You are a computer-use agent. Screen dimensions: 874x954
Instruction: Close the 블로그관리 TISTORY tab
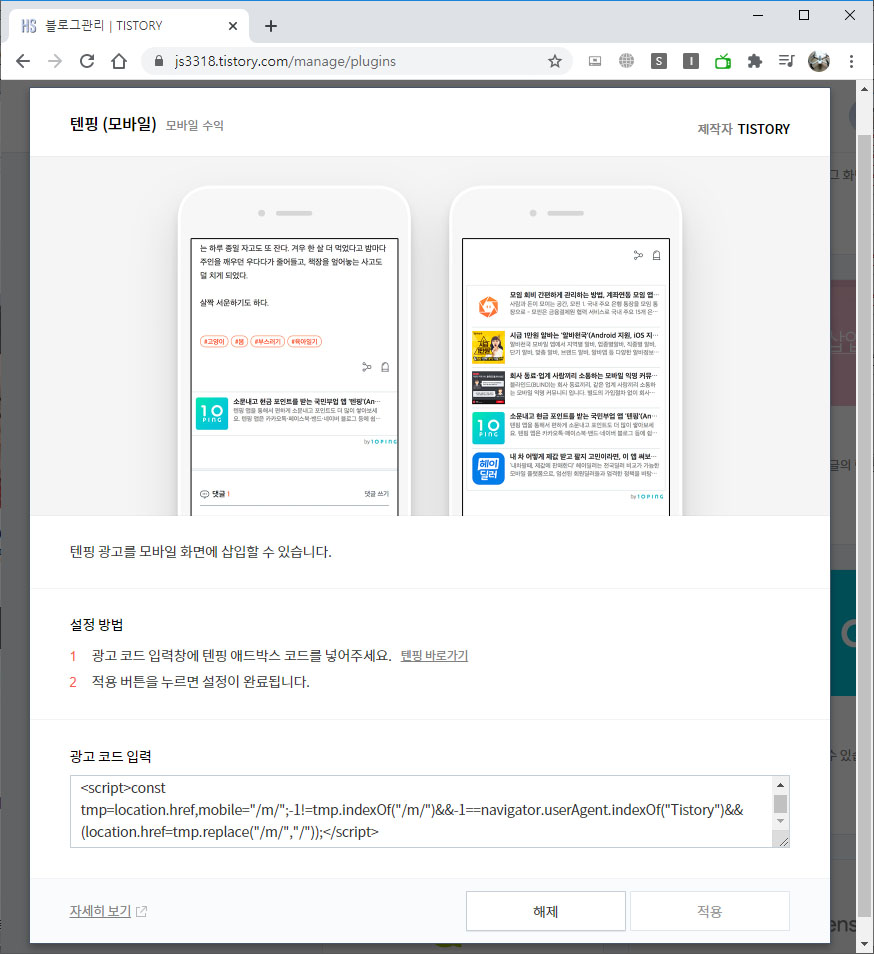point(233,26)
